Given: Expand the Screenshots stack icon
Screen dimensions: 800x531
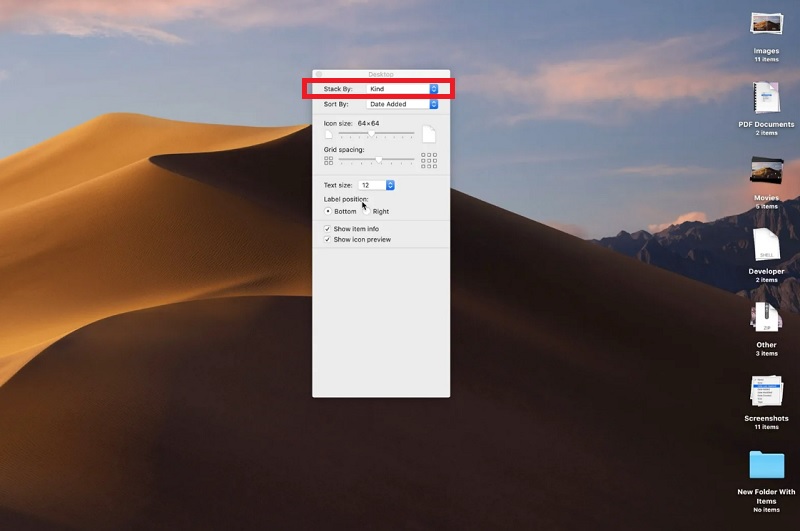Looking at the screenshot, I should point(766,392).
